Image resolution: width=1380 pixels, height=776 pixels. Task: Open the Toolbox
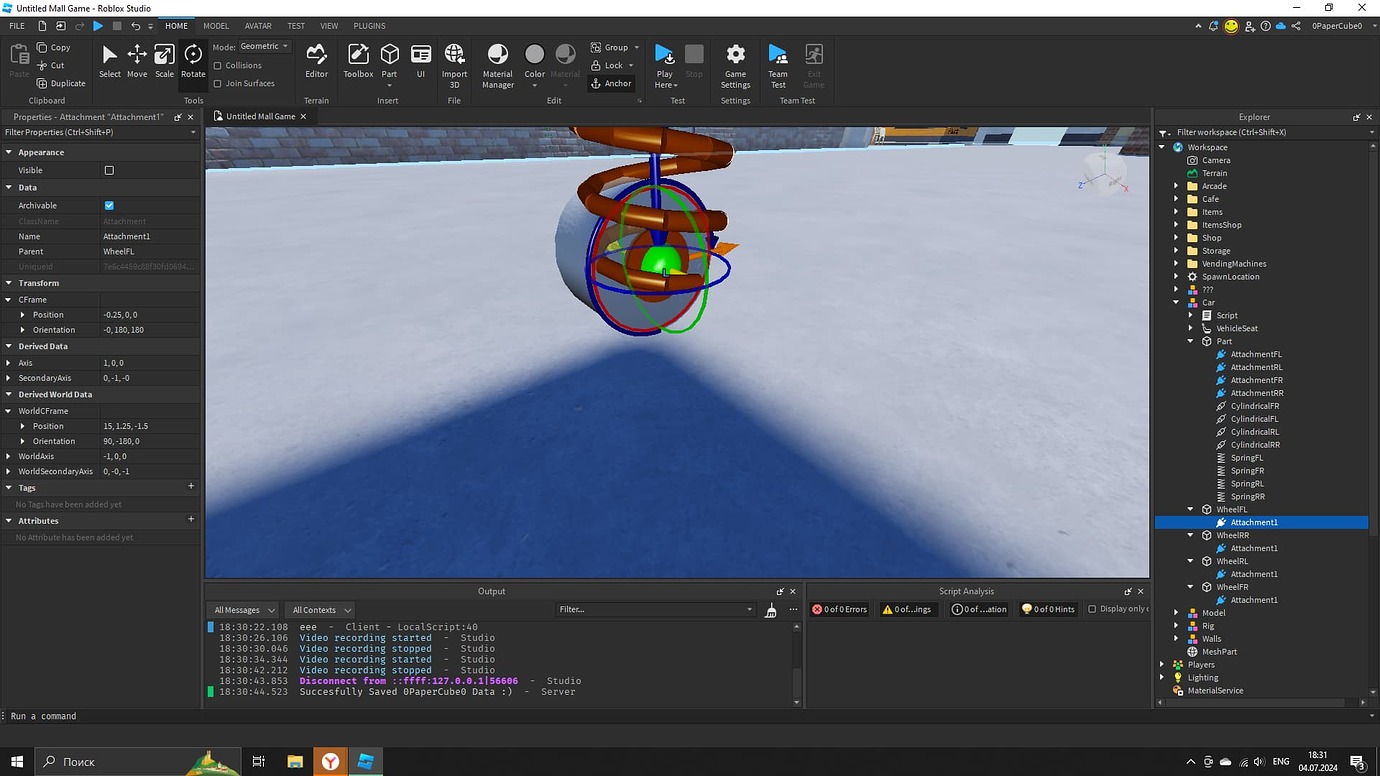(357, 62)
